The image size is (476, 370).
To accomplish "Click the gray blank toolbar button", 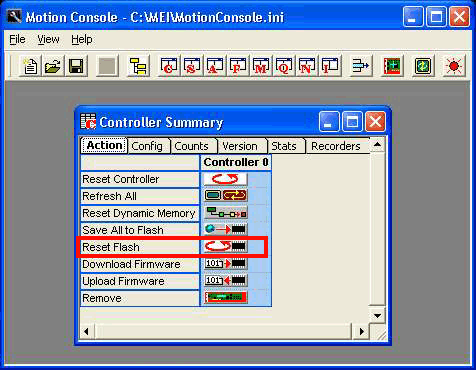I will [107, 65].
